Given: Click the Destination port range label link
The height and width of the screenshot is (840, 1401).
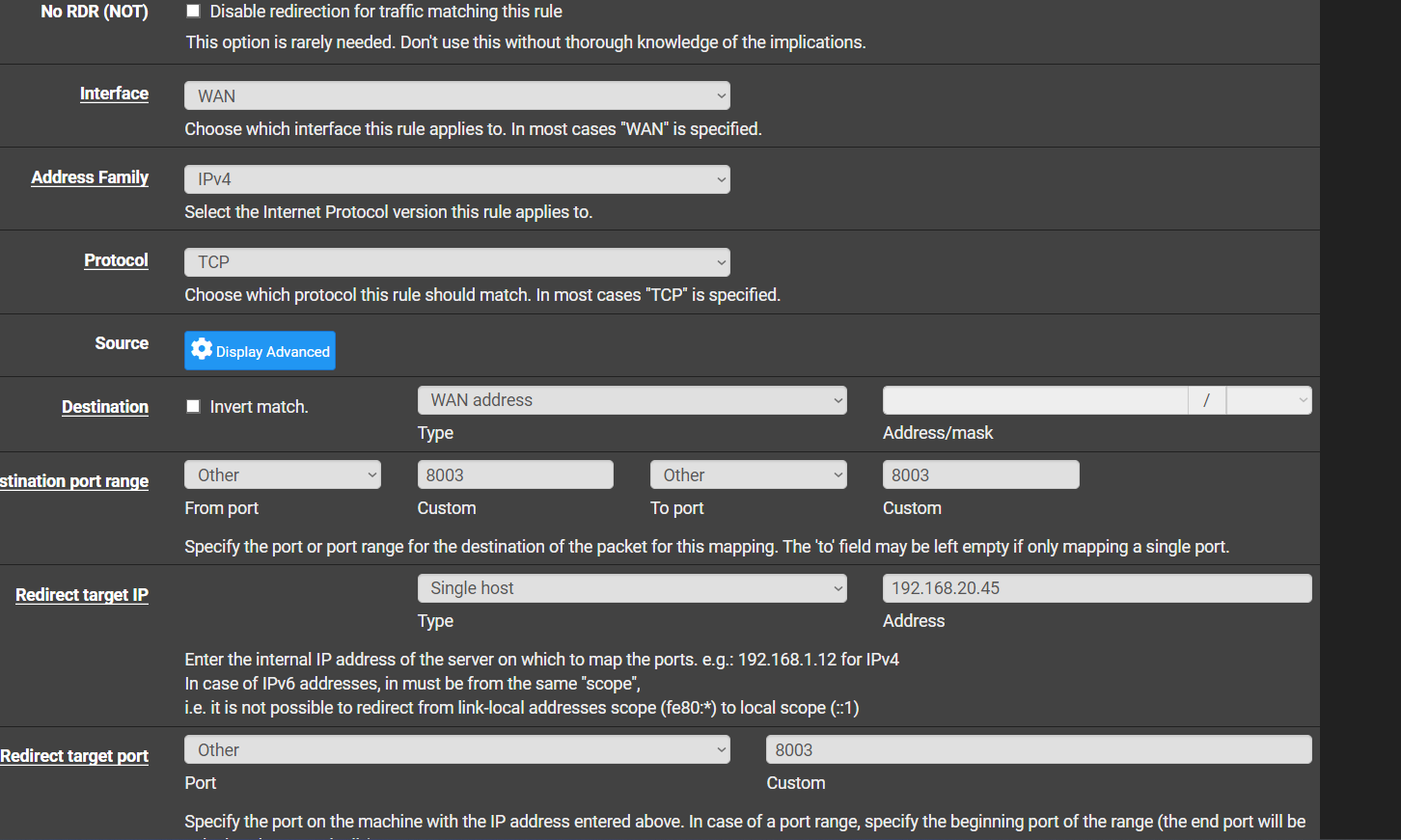Looking at the screenshot, I should (x=74, y=481).
